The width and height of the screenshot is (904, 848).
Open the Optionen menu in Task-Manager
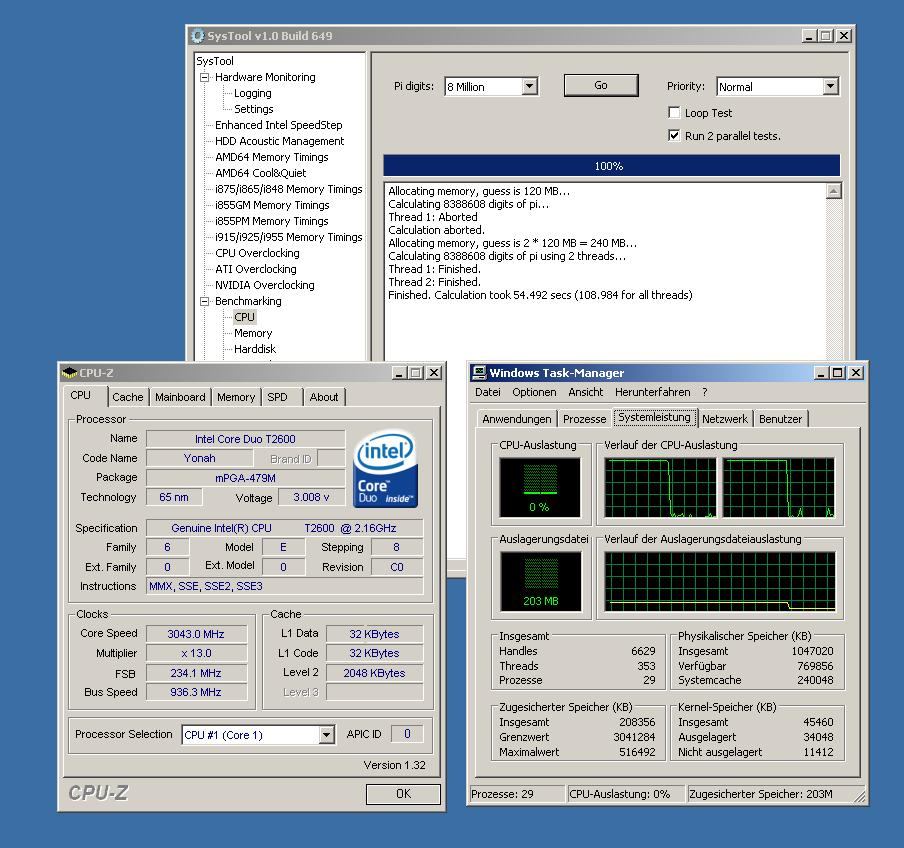pos(534,392)
